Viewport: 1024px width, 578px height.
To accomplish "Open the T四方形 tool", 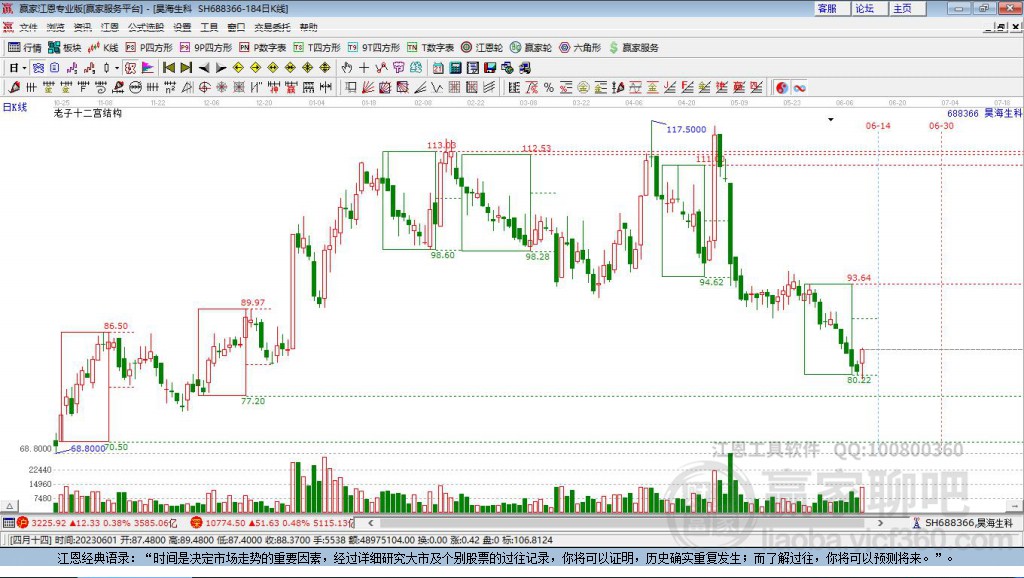I will point(317,48).
